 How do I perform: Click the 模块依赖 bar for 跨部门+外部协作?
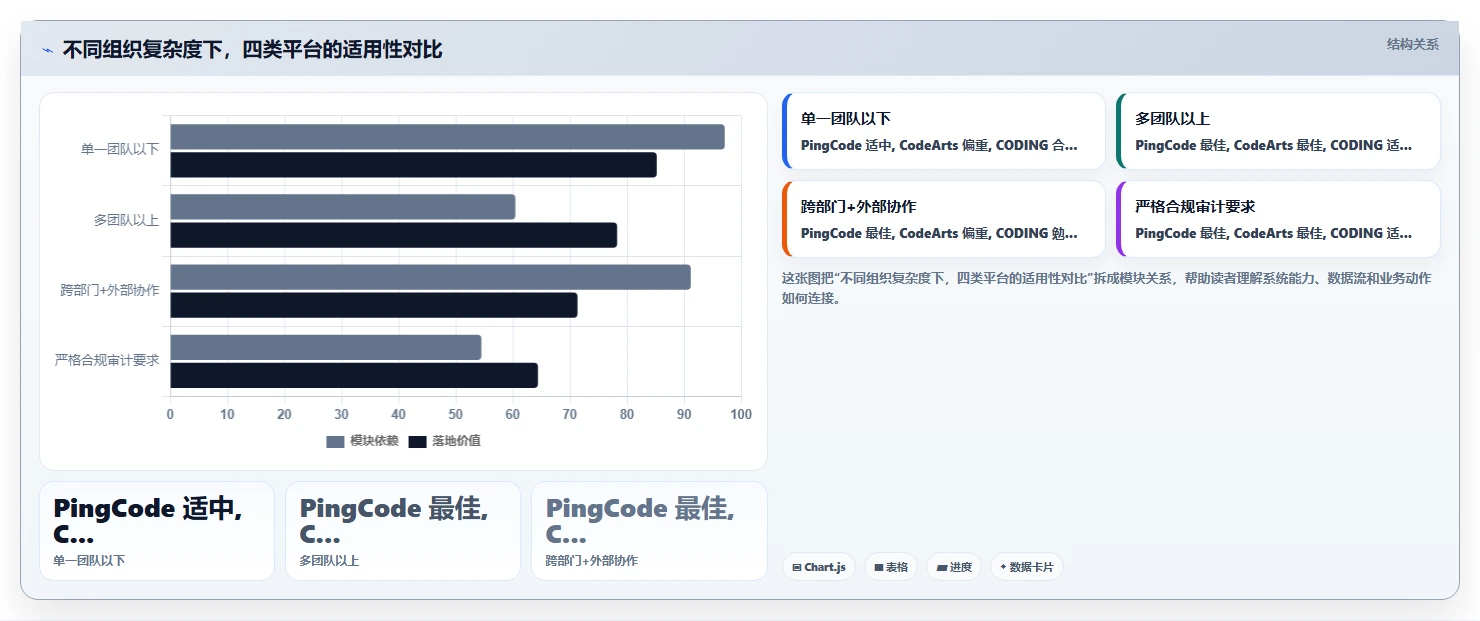coord(430,277)
